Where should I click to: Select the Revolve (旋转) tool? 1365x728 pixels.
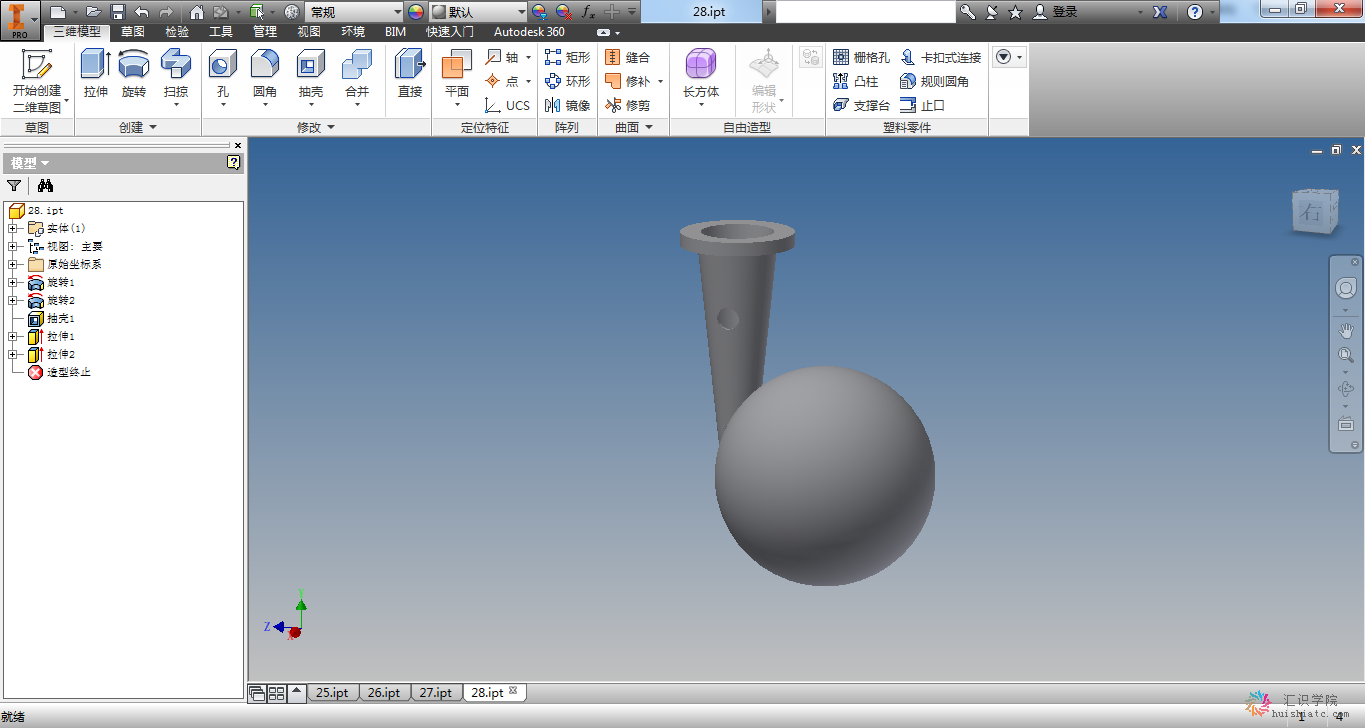coord(134,74)
